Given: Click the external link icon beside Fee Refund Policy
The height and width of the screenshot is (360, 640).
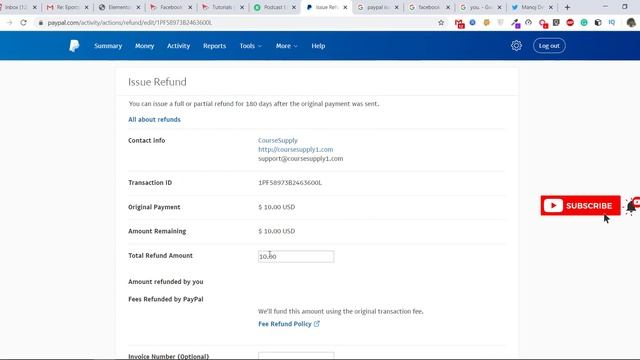Looking at the screenshot, I should point(317,324).
